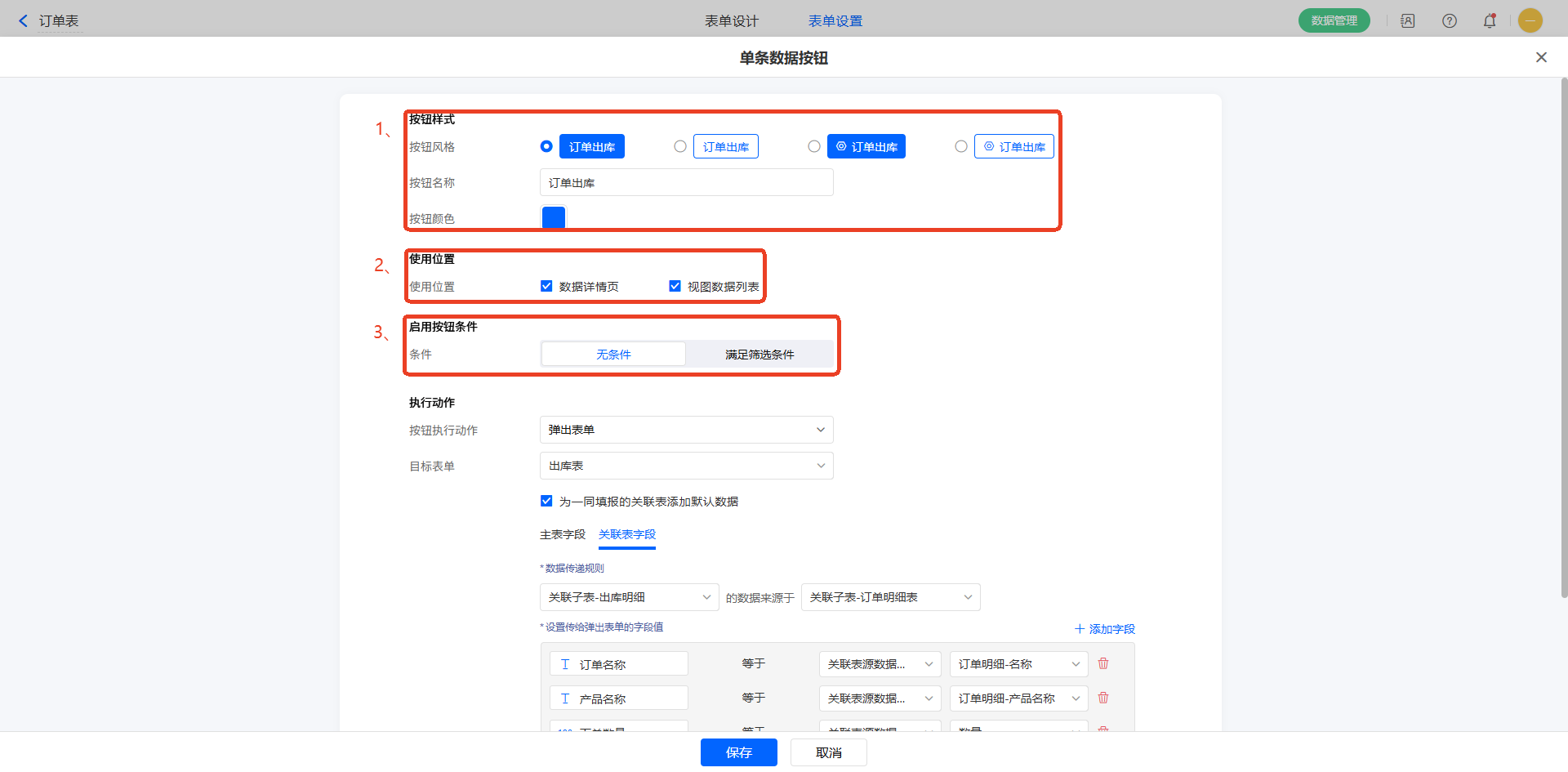Open the 订单明细-名称 dropdown
Viewport: 1568px width, 772px height.
click(1019, 664)
